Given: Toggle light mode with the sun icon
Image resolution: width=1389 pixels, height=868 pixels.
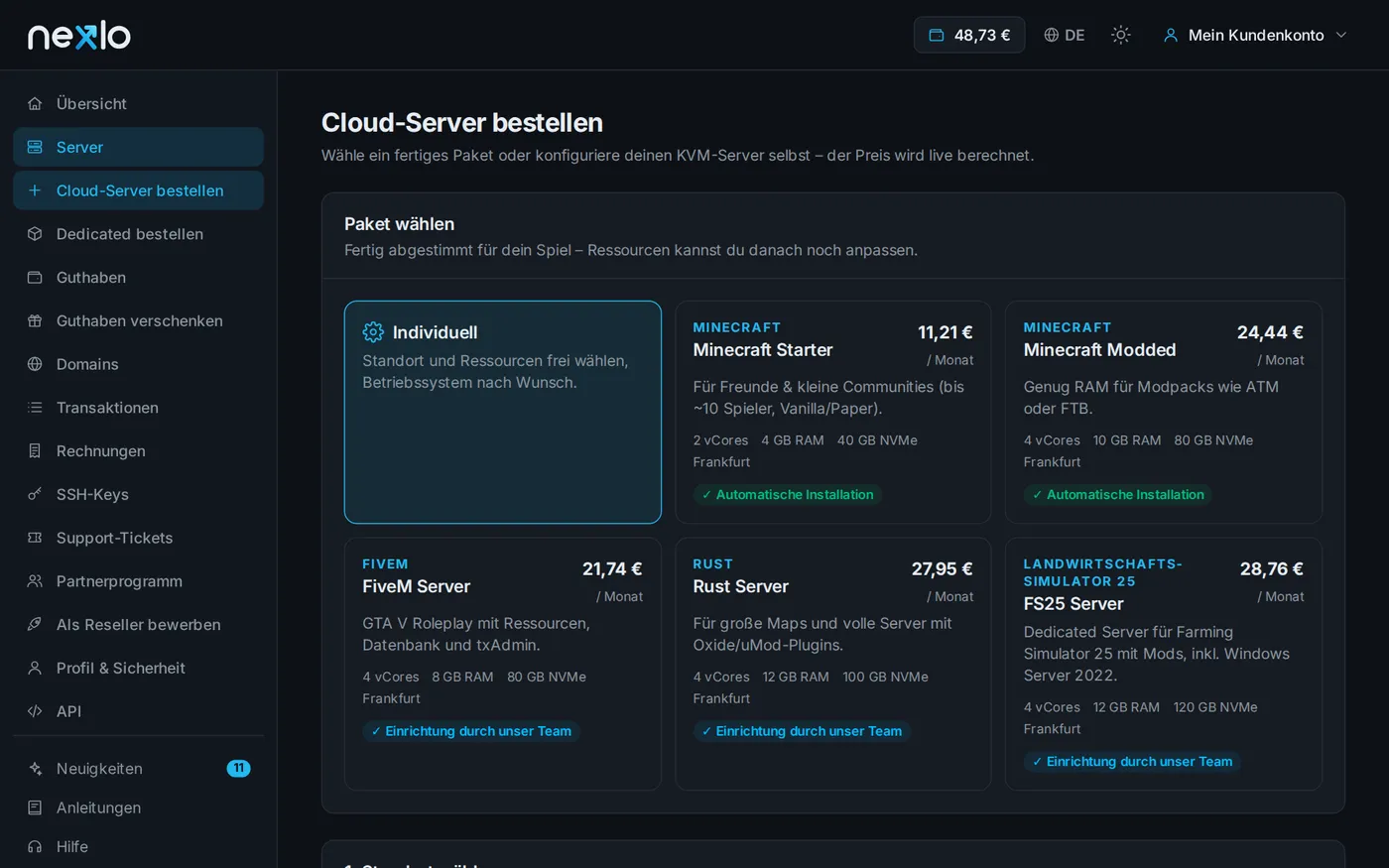Looking at the screenshot, I should [x=1121, y=35].
